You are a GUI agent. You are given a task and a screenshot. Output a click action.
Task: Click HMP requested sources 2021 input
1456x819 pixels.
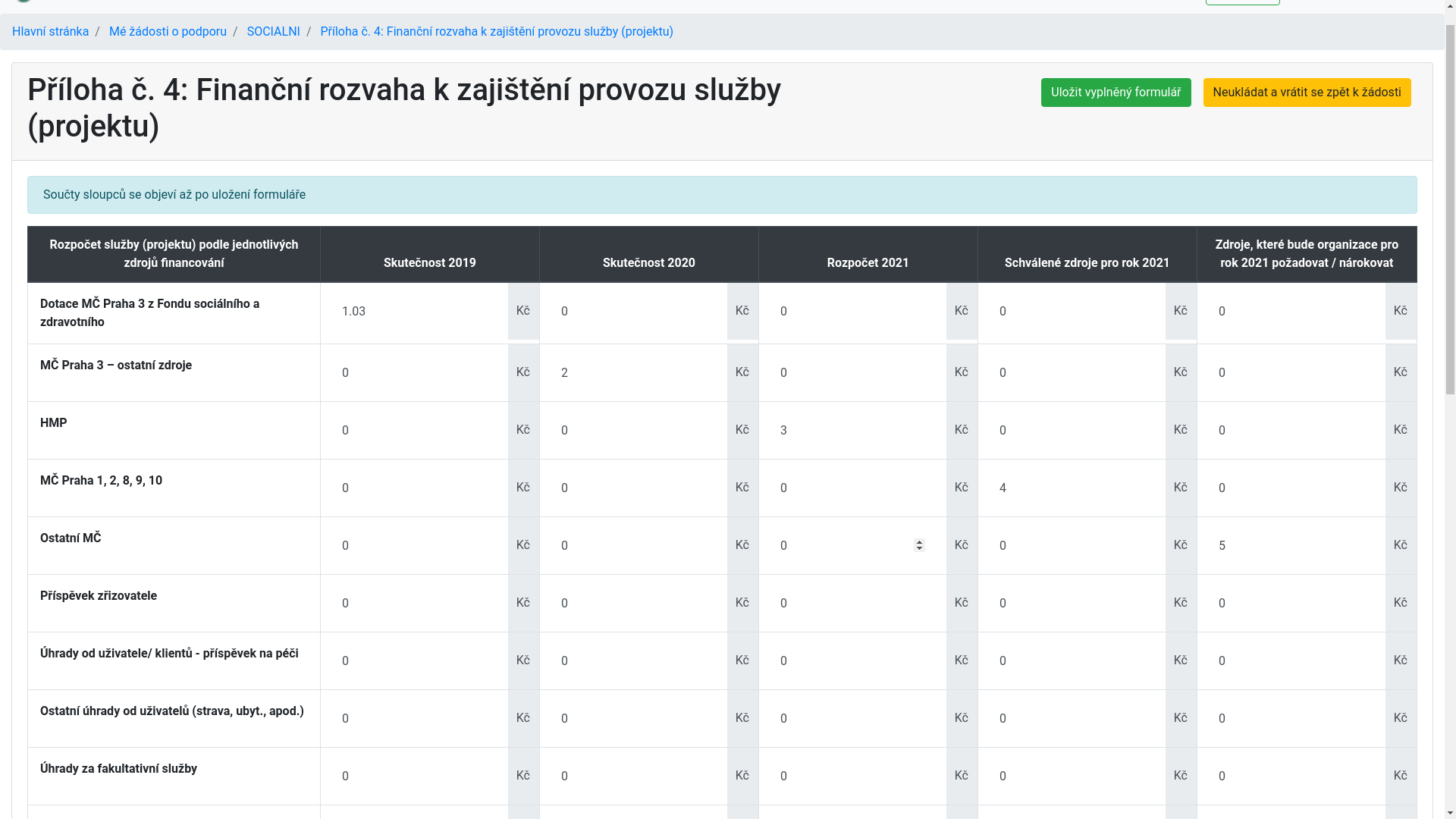tap(1291, 431)
